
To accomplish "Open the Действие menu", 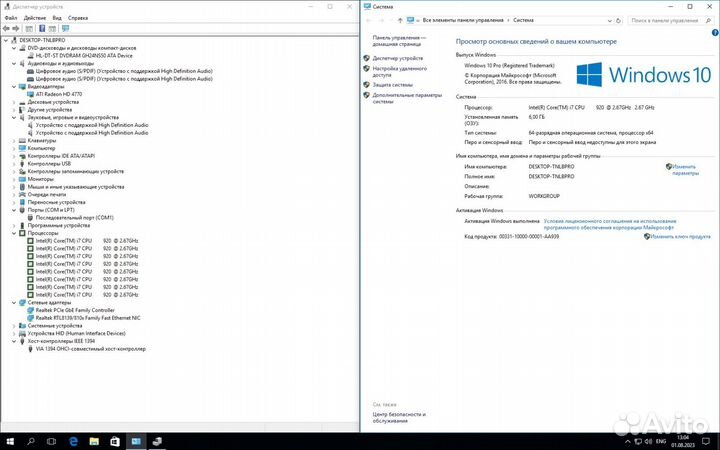I will point(35,18).
